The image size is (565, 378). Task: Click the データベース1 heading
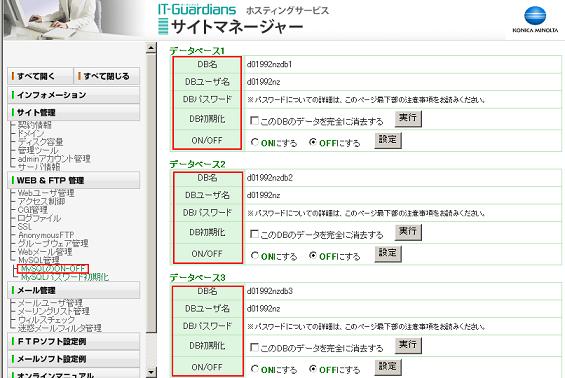pos(197,51)
